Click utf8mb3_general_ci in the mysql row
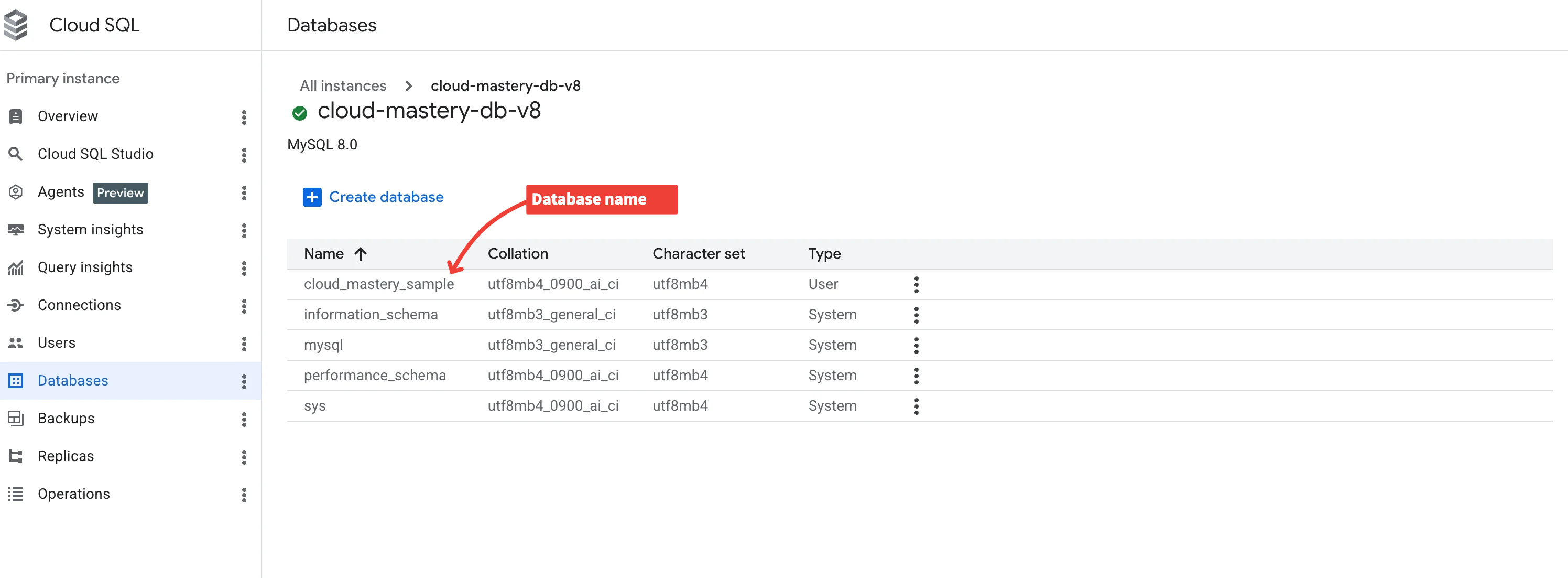Image resolution: width=1568 pixels, height=578 pixels. 551,345
